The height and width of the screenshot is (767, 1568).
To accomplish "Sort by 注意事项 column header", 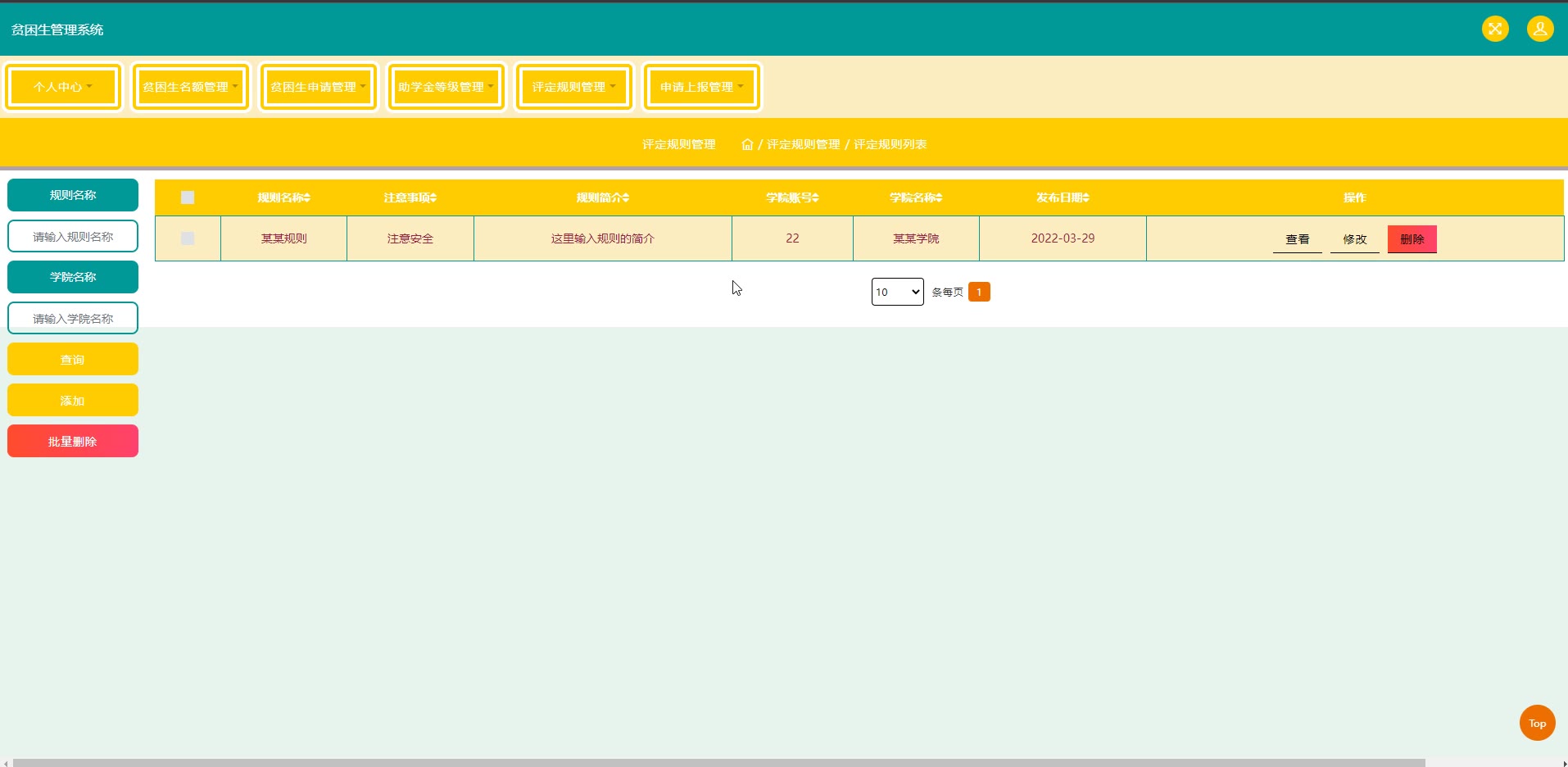I will [410, 197].
